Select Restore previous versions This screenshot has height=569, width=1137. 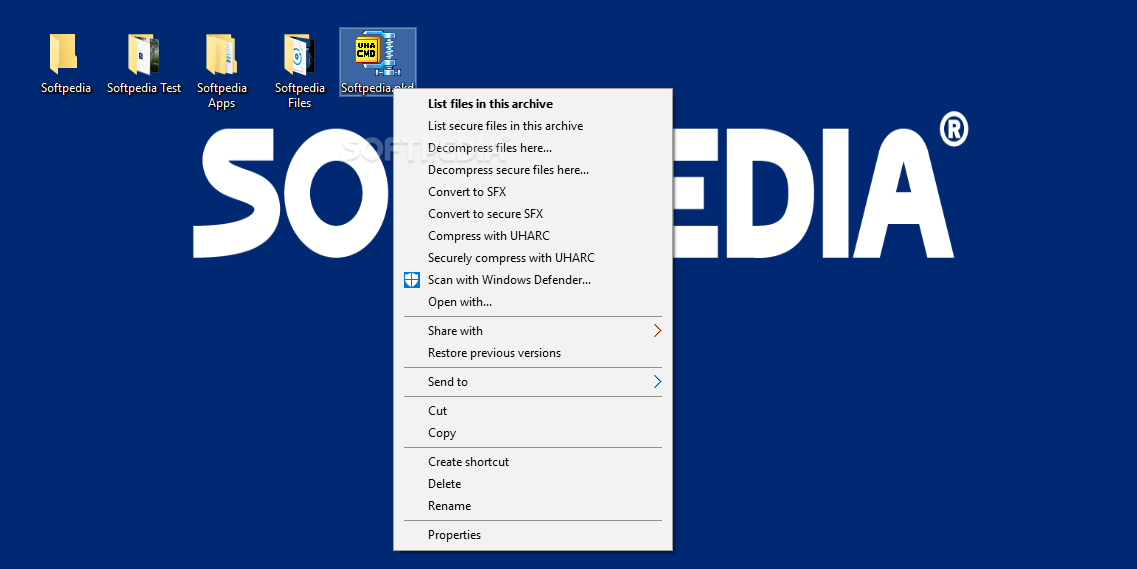[x=533, y=353]
